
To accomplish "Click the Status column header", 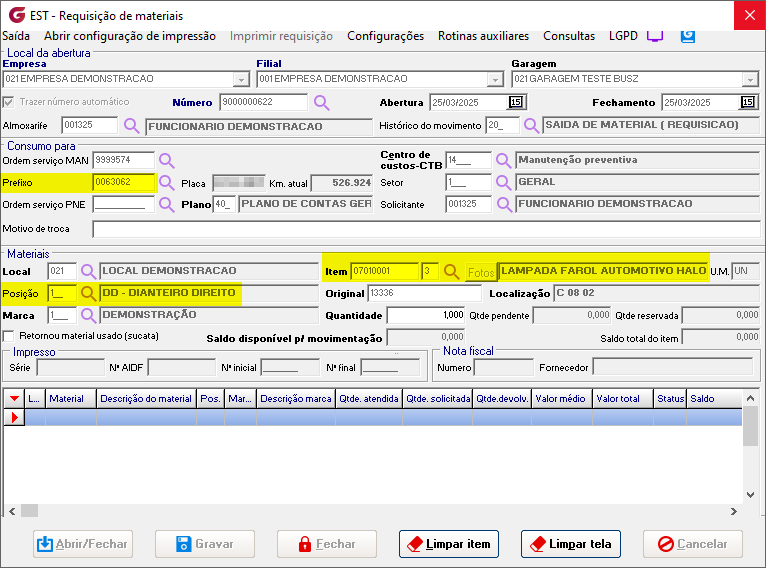I will pyautogui.click(x=670, y=399).
